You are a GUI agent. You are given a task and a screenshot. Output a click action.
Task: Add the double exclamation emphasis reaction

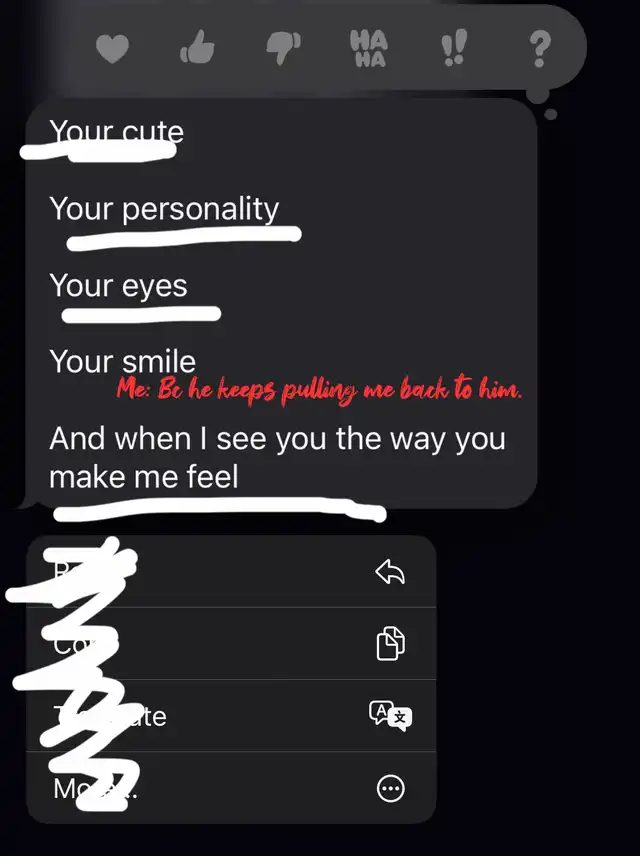454,47
